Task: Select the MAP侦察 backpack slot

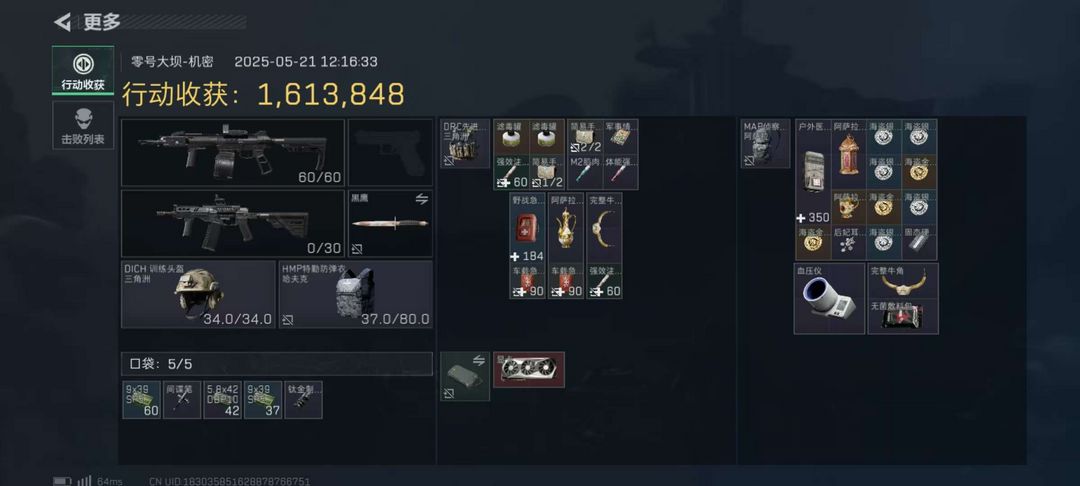Action: point(765,144)
